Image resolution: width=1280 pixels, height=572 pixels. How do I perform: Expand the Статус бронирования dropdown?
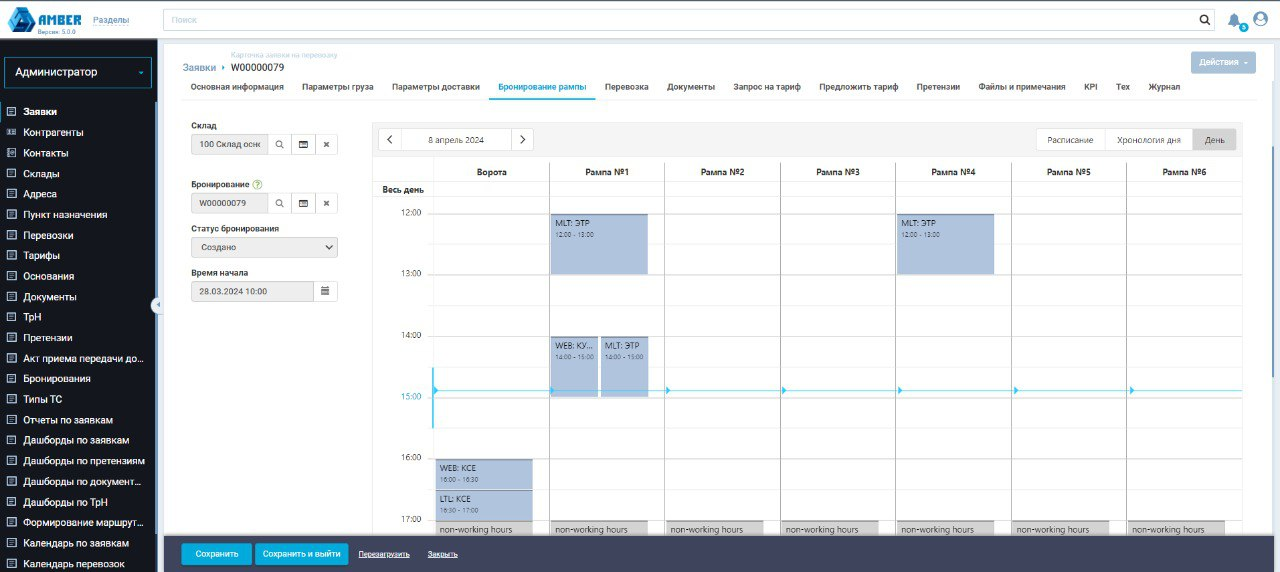point(264,247)
